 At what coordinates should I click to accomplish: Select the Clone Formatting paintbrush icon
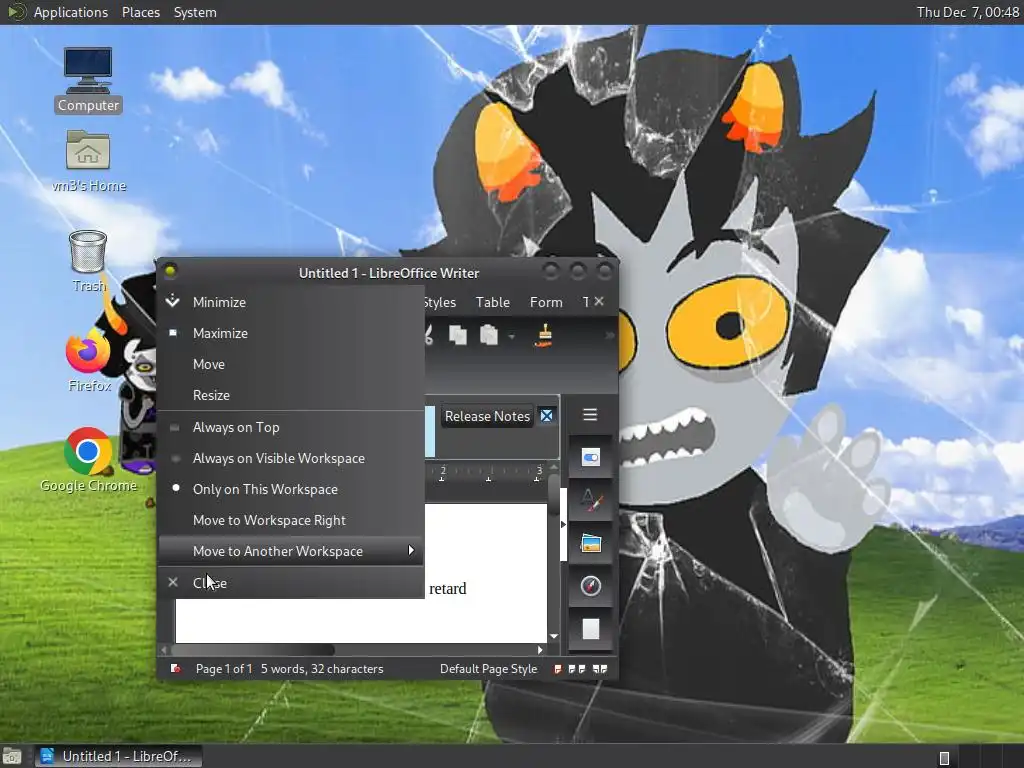point(544,335)
